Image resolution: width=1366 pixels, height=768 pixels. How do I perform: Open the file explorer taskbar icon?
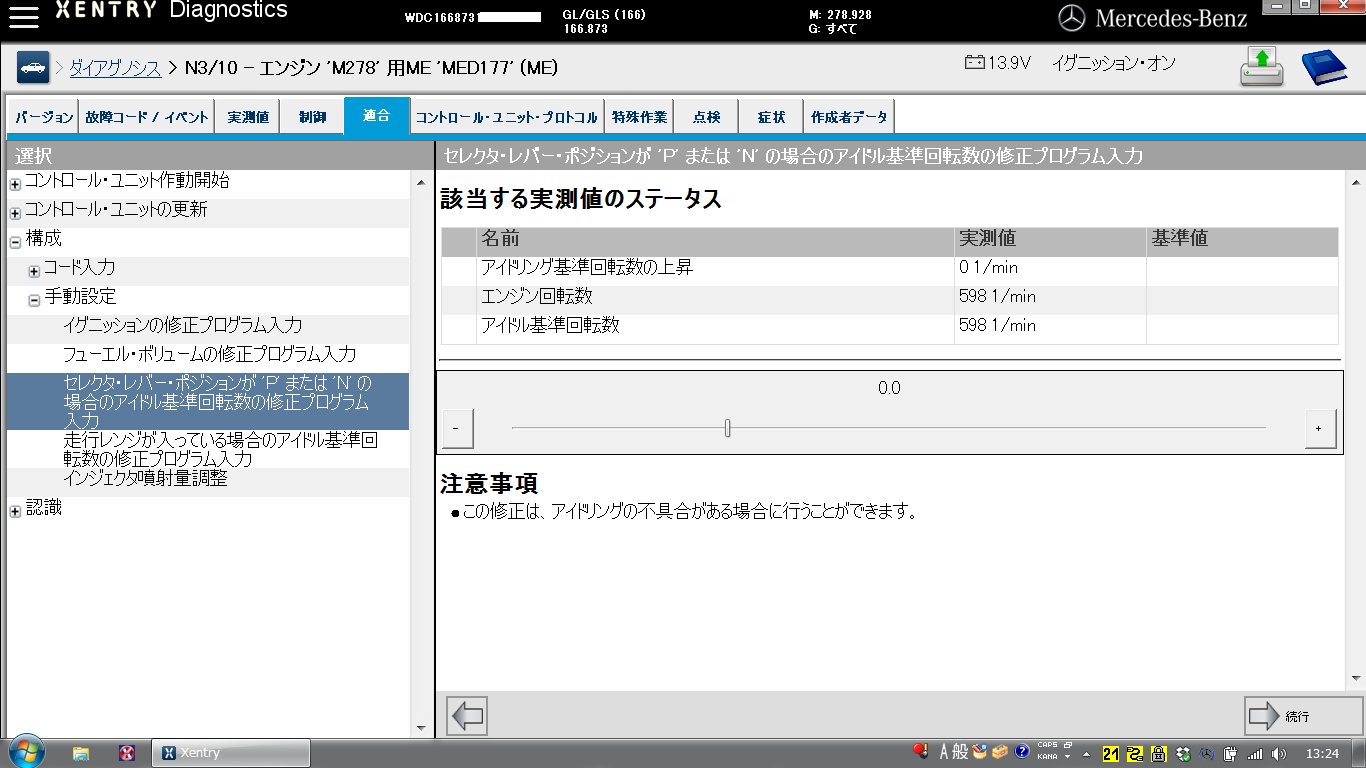point(81,753)
